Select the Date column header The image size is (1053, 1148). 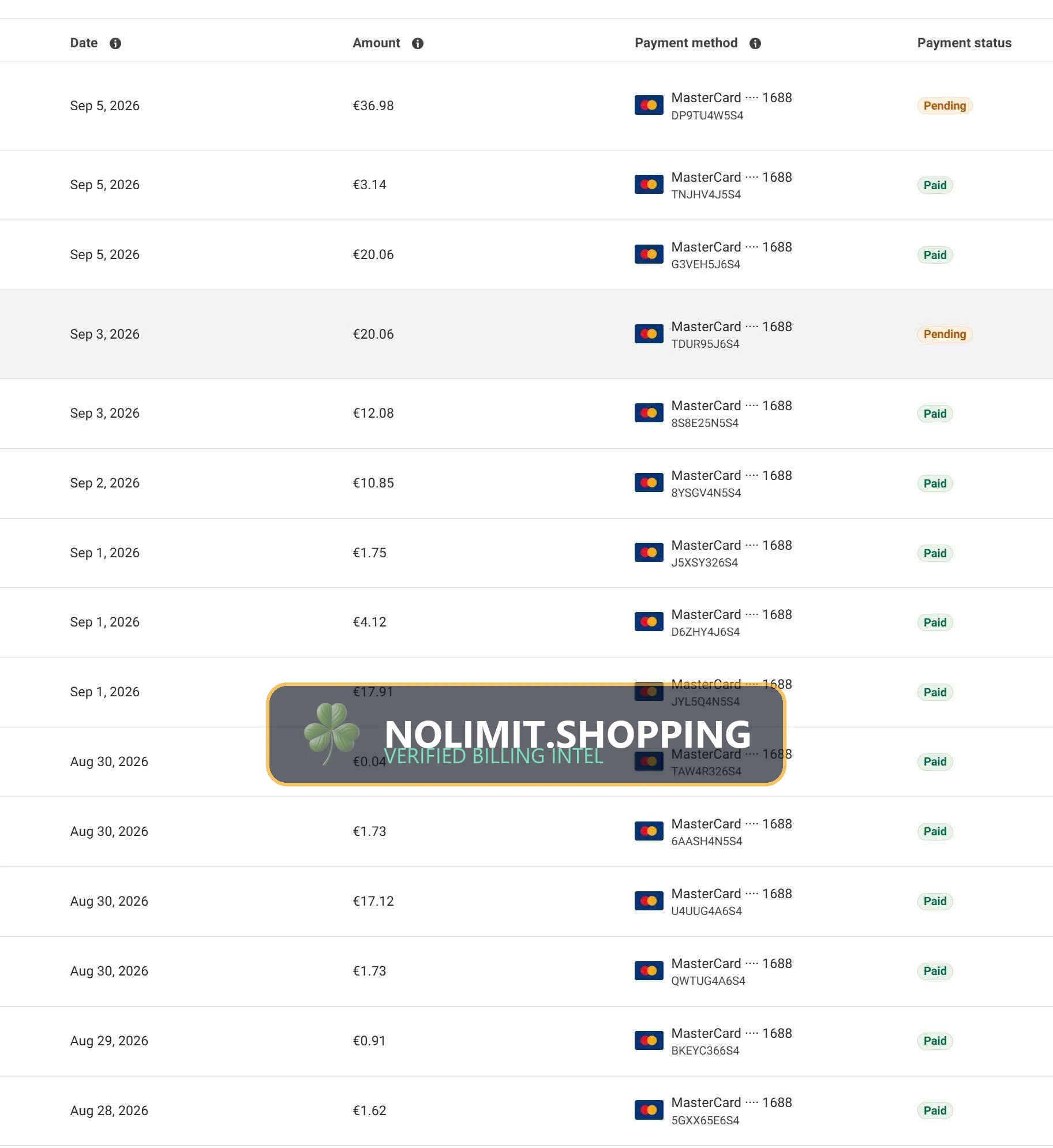(x=84, y=43)
